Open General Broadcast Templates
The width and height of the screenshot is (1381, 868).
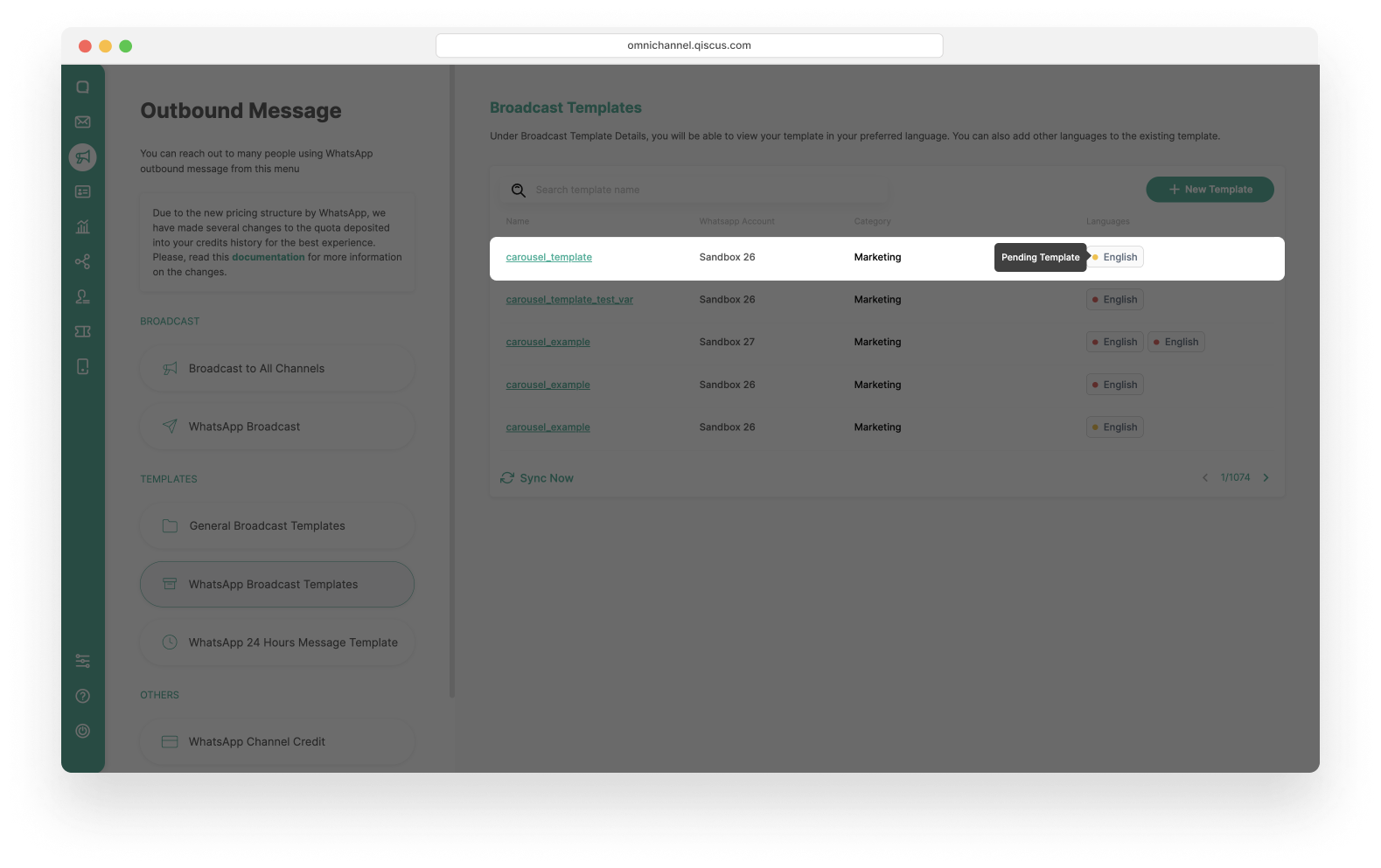point(277,526)
